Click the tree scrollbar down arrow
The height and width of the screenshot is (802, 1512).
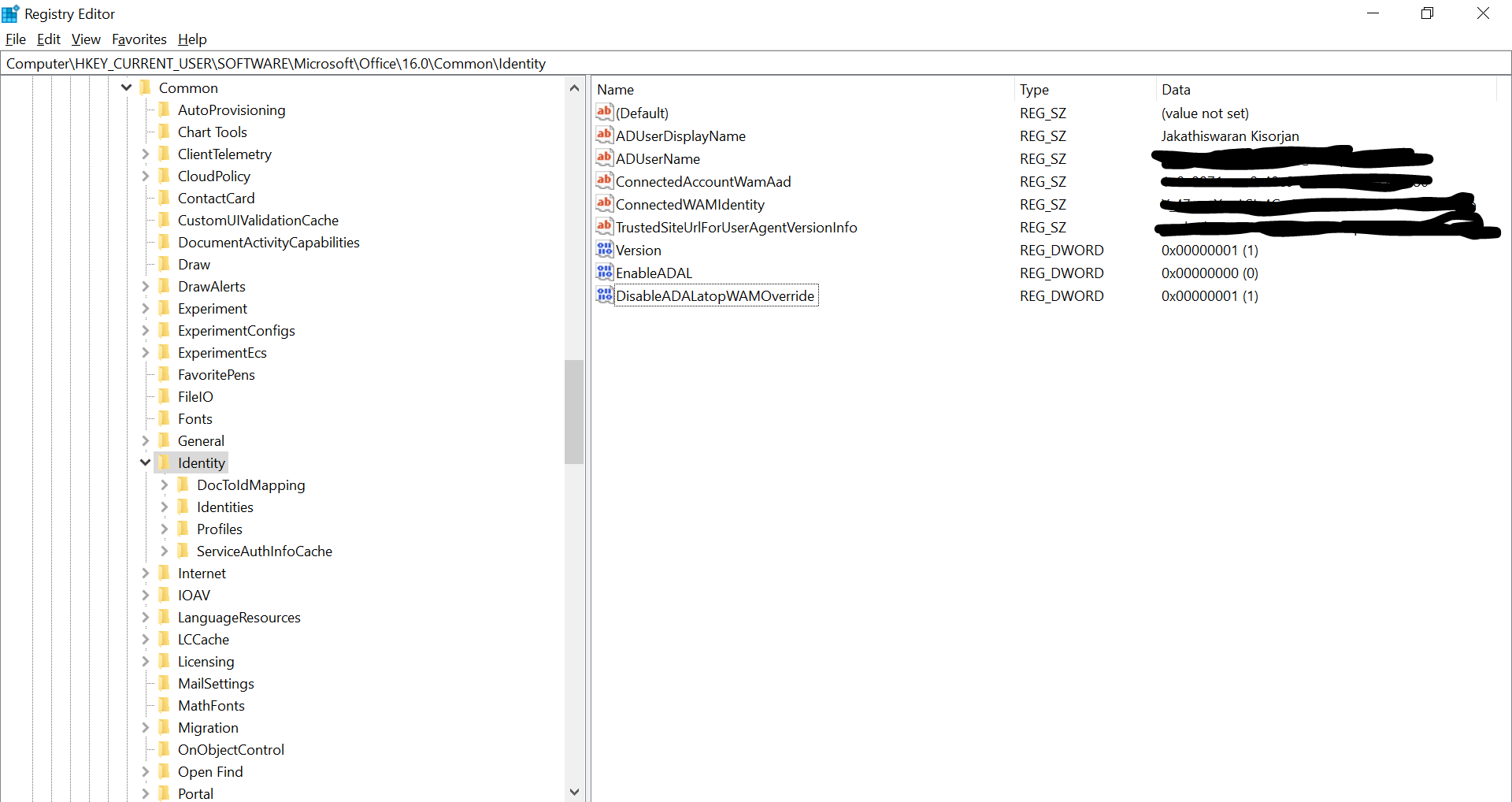pyautogui.click(x=574, y=792)
